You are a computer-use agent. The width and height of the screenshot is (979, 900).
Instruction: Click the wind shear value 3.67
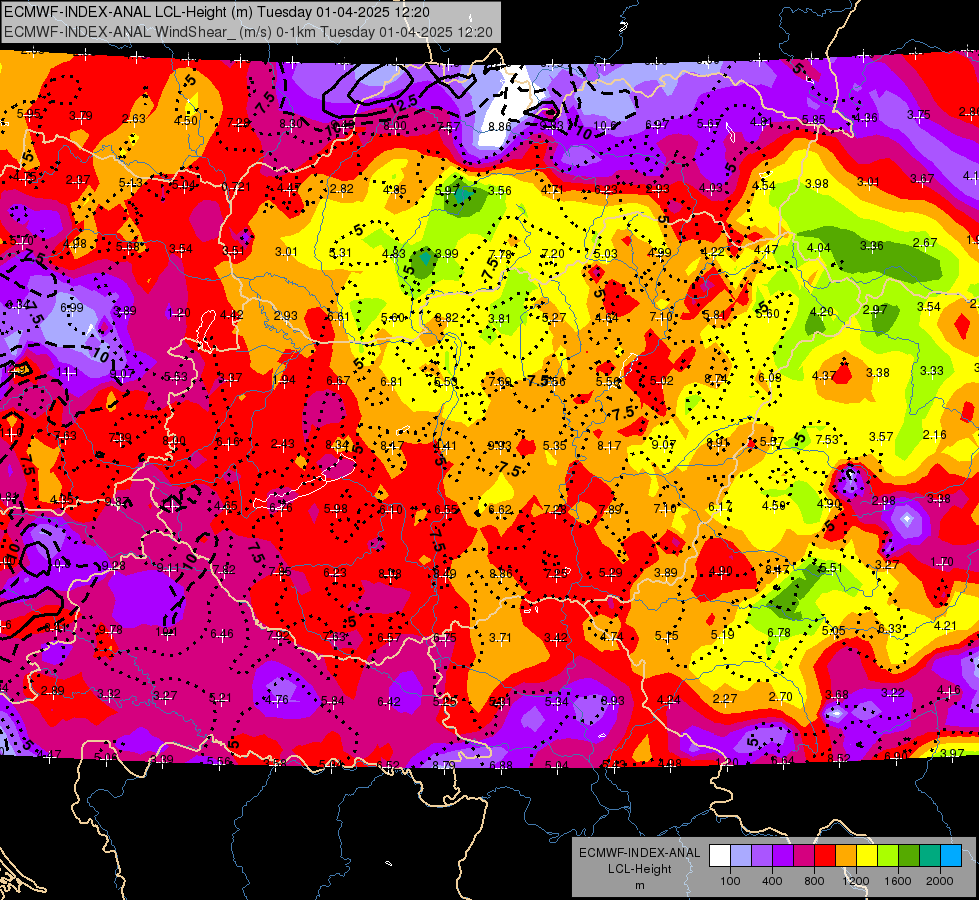click(x=922, y=179)
